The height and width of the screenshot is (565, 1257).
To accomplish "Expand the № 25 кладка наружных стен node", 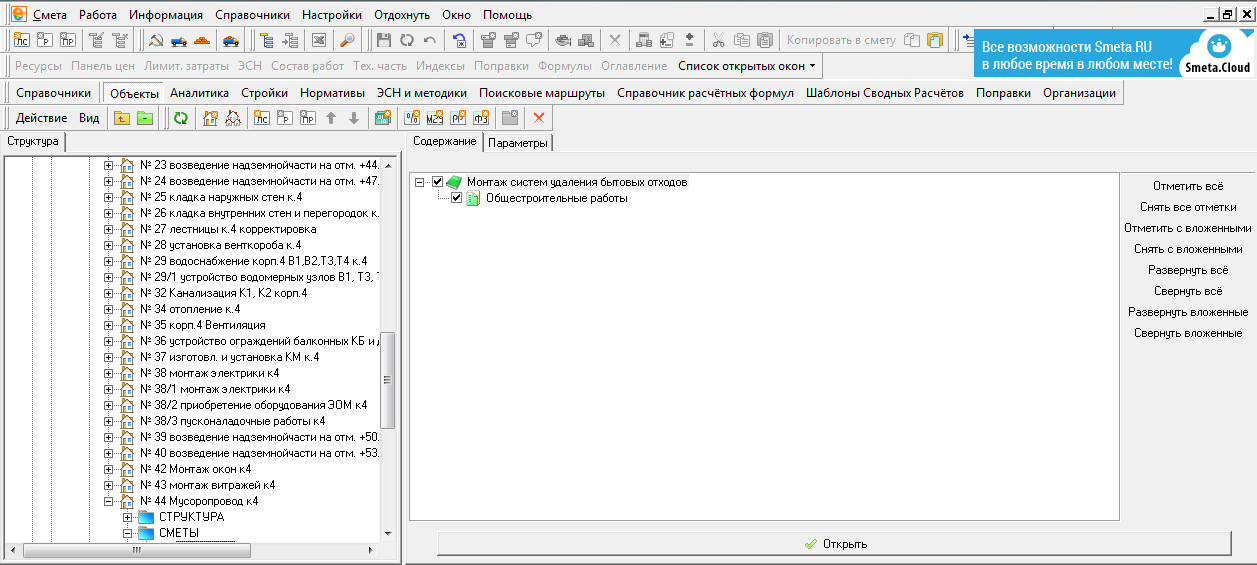I will click(109, 197).
